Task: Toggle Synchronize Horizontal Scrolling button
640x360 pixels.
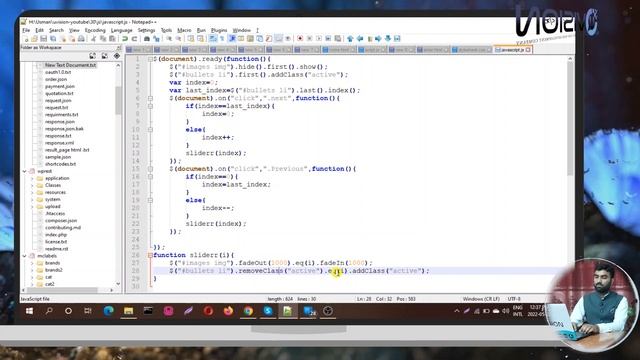Action: pos(200,39)
